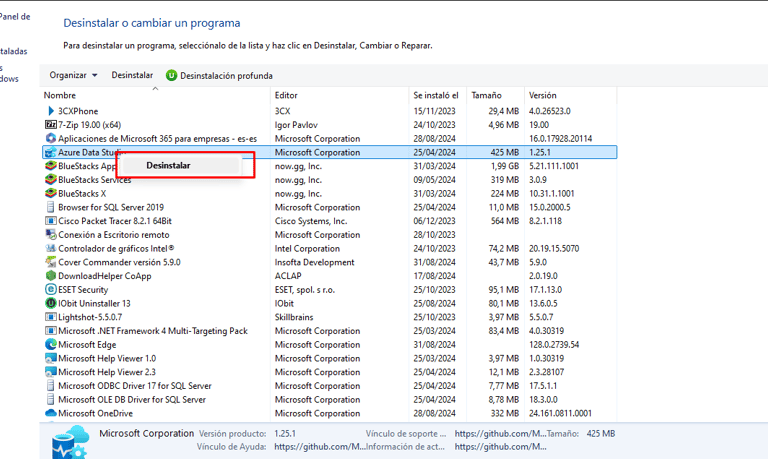The height and width of the screenshot is (459, 768).
Task: Open the Vínculo de Ayuda GitHub link
Action: tap(319, 447)
